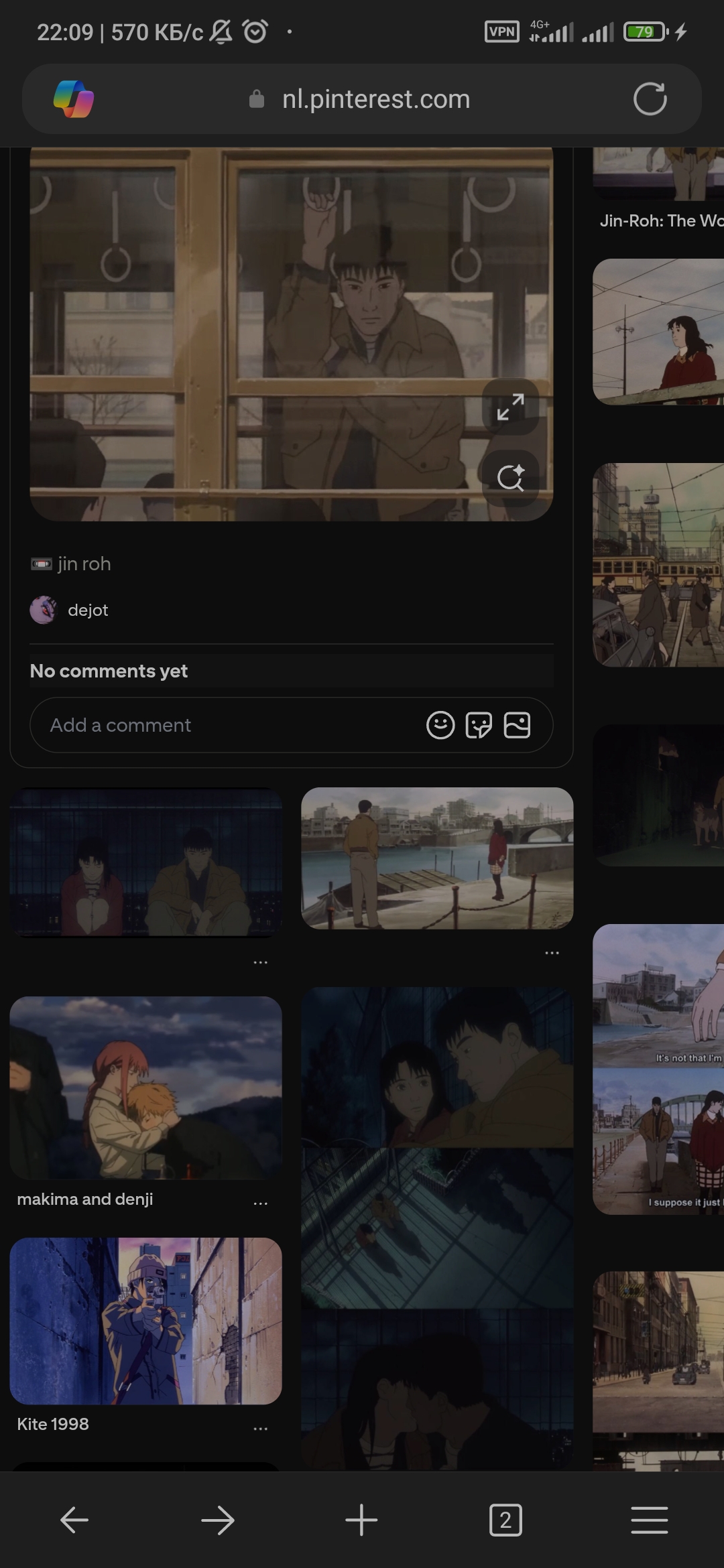Open subtitled pin "It's not that I'm"
This screenshot has height=1568, width=724.
(658, 1069)
